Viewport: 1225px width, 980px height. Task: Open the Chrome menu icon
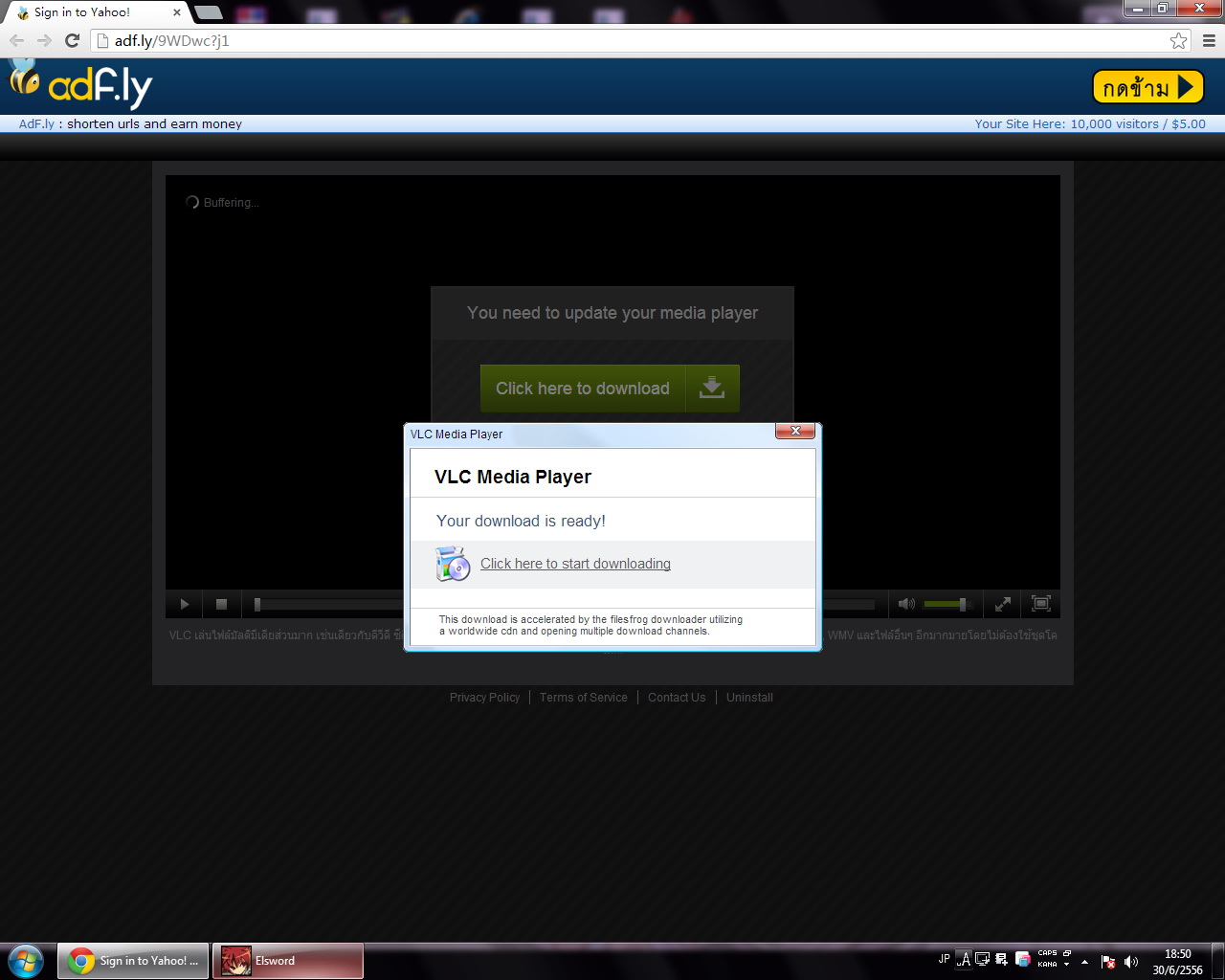pos(1209,40)
